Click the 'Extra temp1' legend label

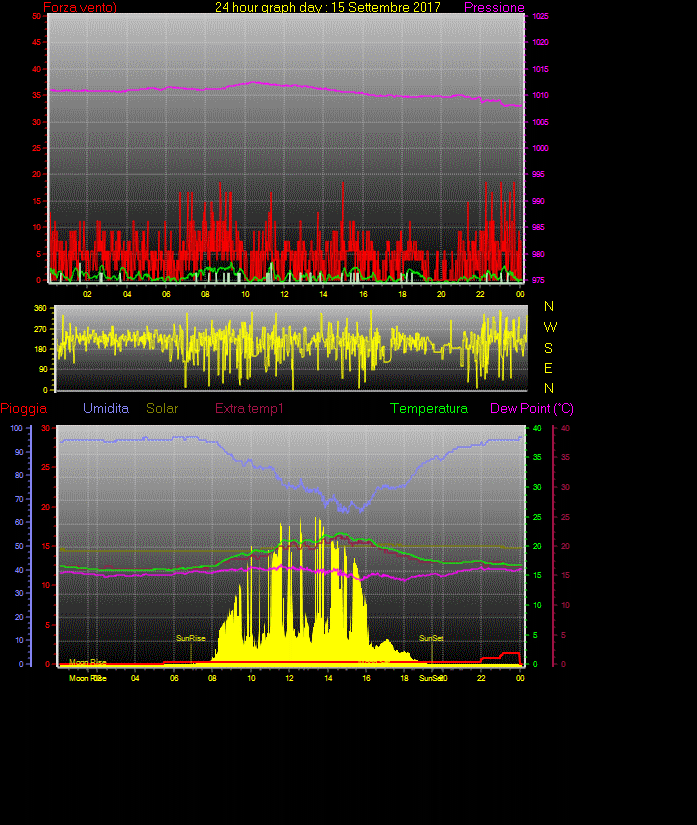[x=249, y=408]
